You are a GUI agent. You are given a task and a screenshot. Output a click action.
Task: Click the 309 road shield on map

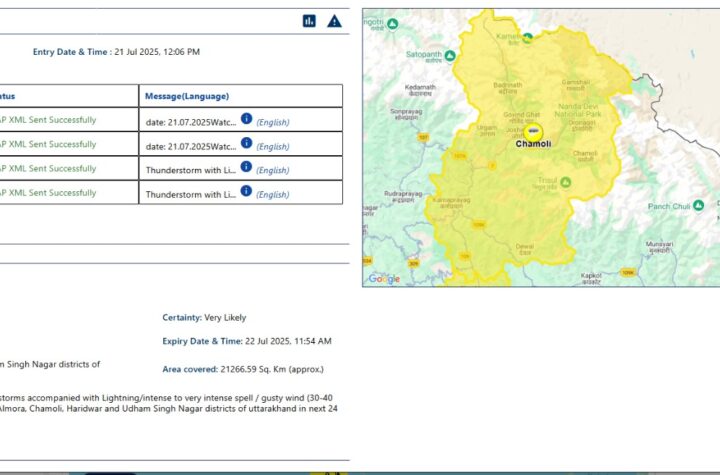tap(414, 263)
